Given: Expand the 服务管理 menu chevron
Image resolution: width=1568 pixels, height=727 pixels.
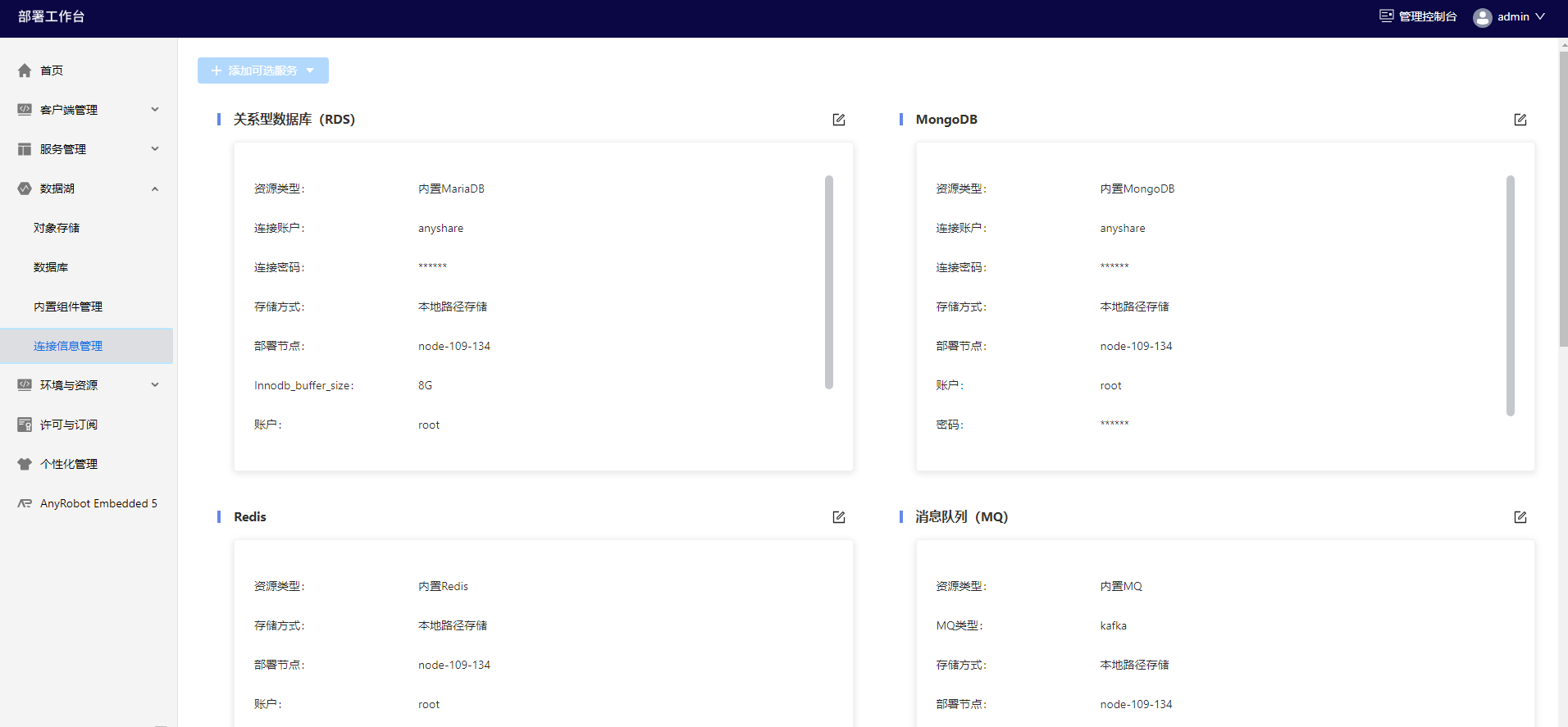Looking at the screenshot, I should [x=155, y=148].
